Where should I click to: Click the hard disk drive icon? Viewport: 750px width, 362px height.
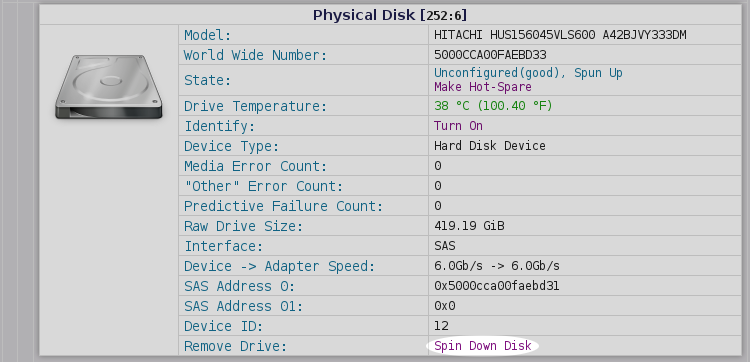(109, 87)
